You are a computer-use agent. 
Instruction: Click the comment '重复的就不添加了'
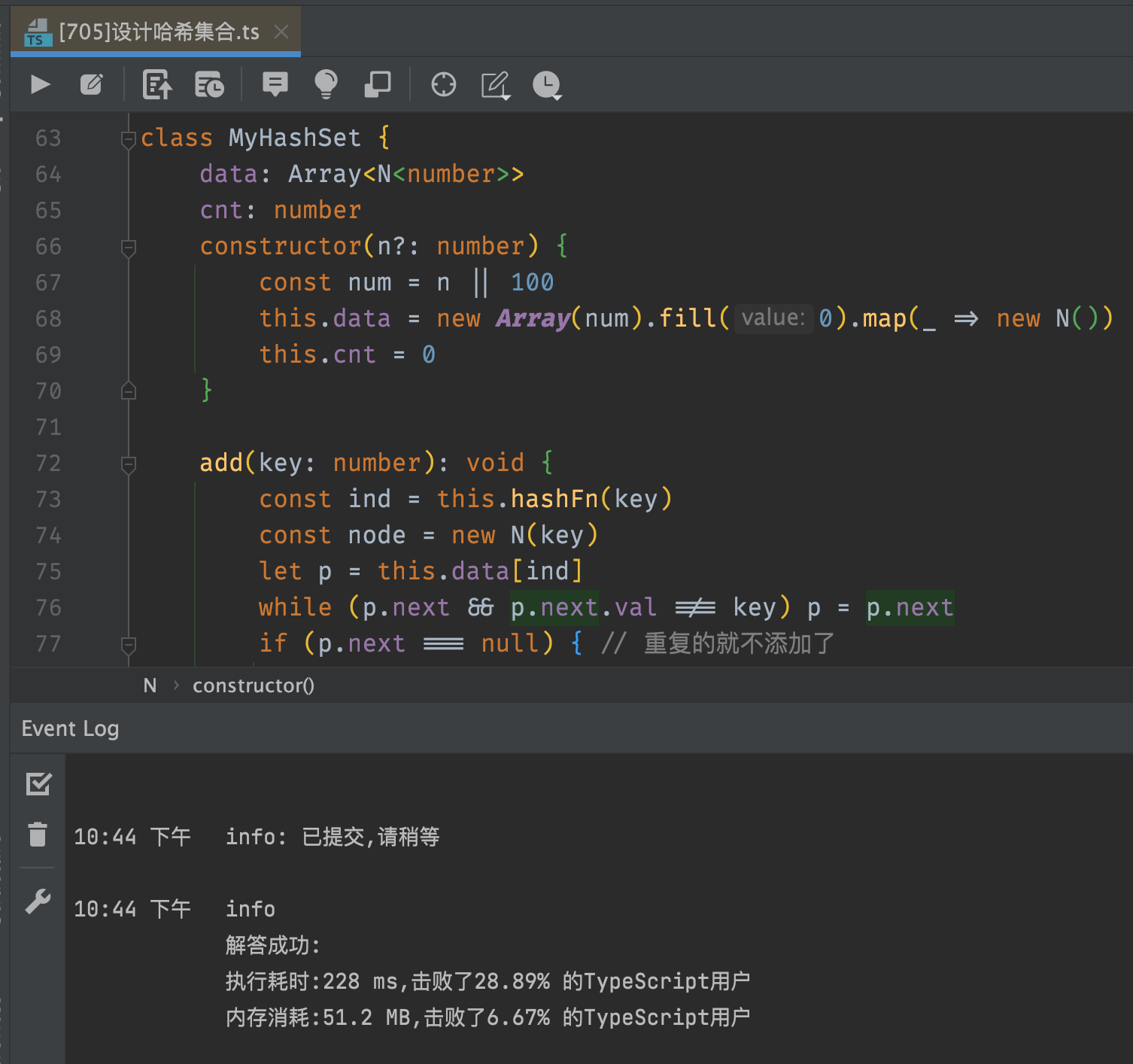click(740, 643)
